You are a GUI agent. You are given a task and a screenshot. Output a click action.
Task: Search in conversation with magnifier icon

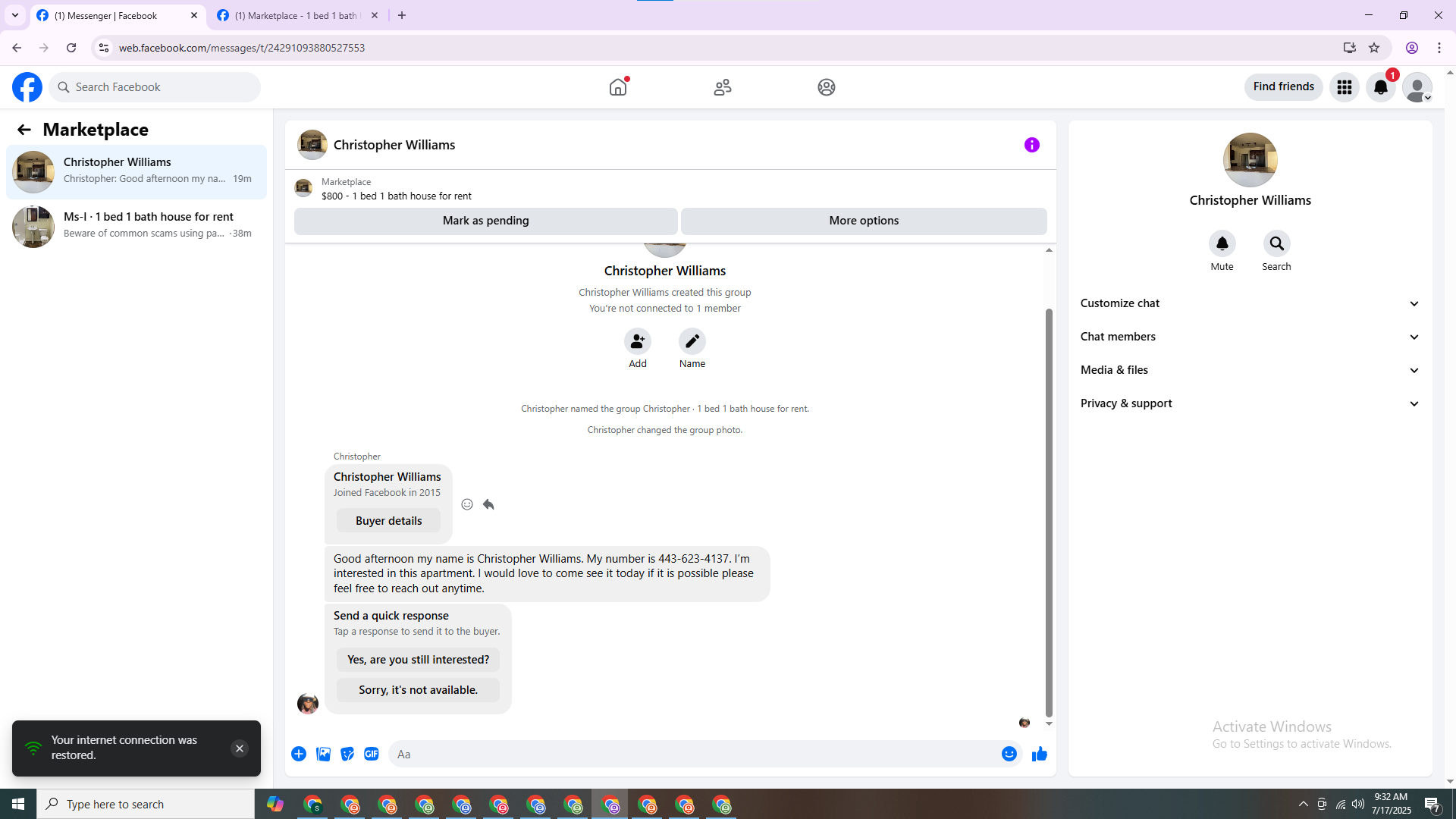point(1277,243)
